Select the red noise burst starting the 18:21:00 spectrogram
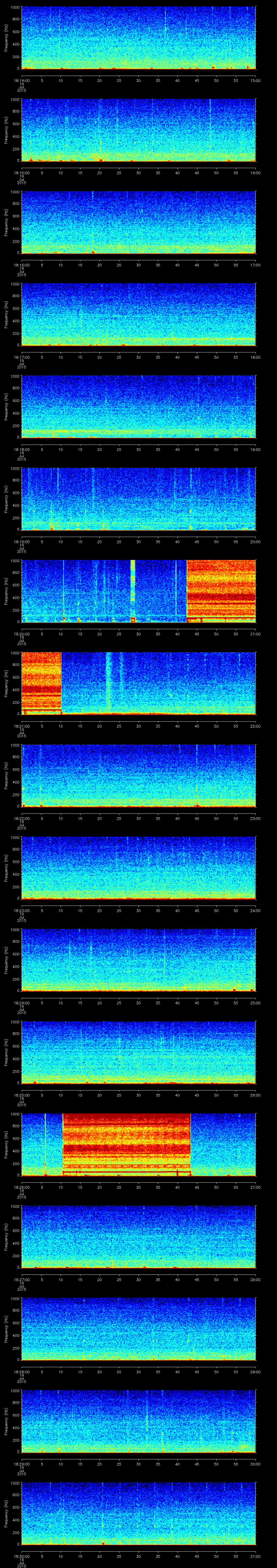This screenshot has height=1568, width=277. tap(41, 683)
